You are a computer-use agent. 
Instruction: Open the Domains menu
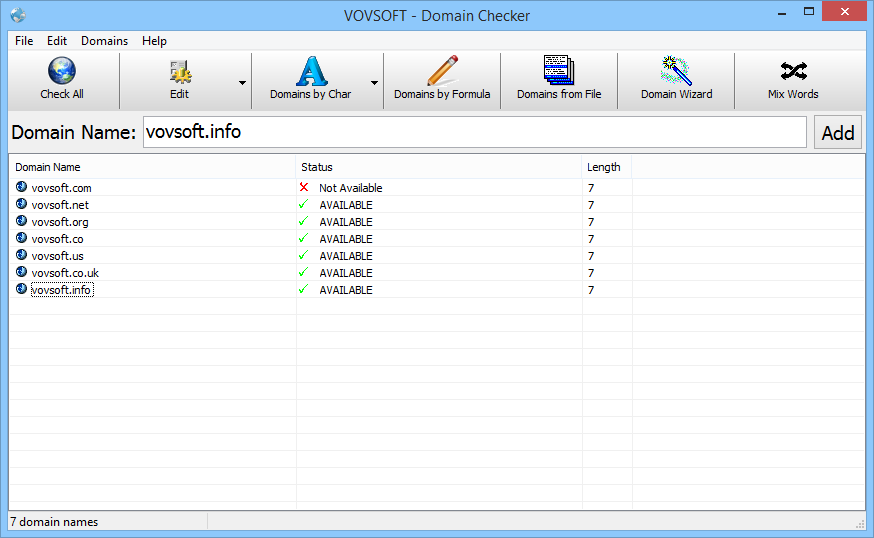[104, 41]
